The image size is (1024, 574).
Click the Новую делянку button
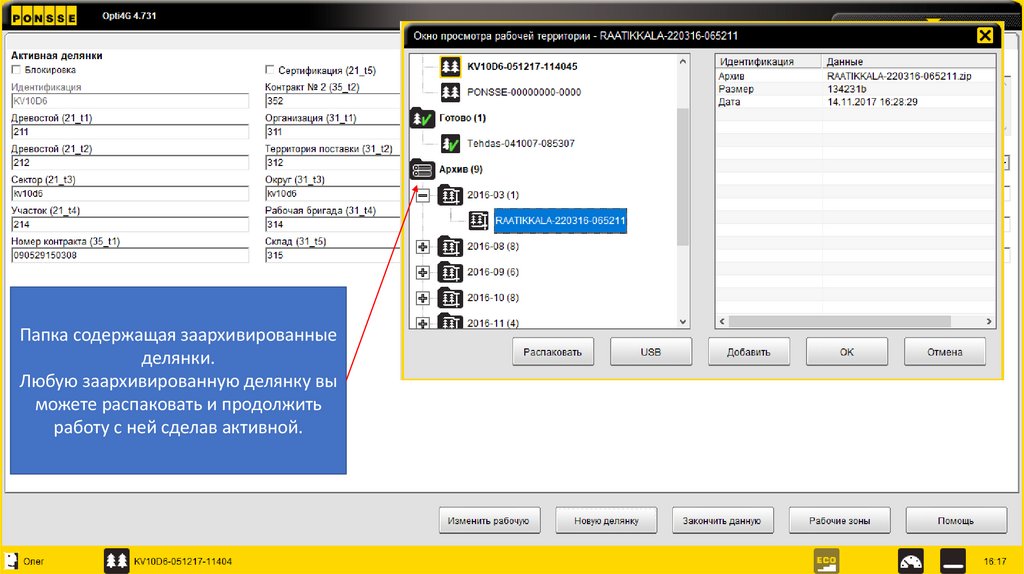pos(606,520)
